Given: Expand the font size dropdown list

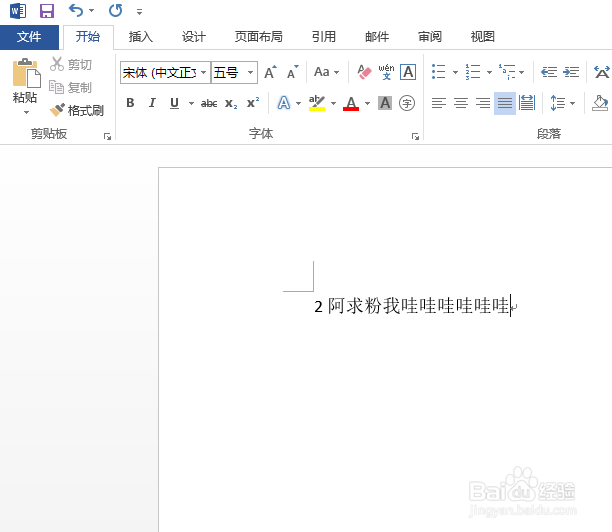Looking at the screenshot, I should click(x=251, y=73).
